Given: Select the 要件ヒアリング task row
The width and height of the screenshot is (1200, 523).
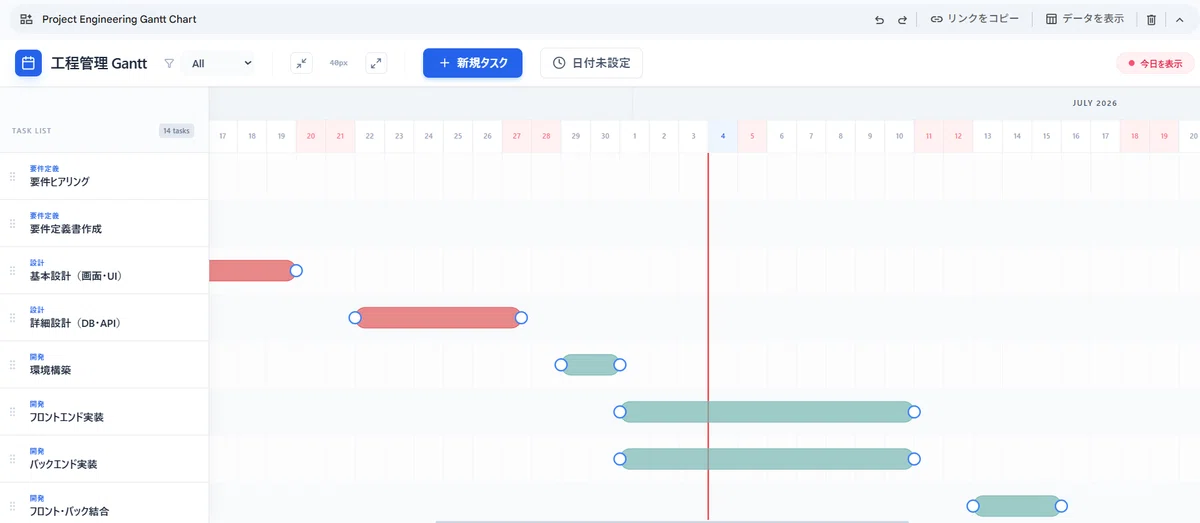Looking at the screenshot, I should [104, 176].
